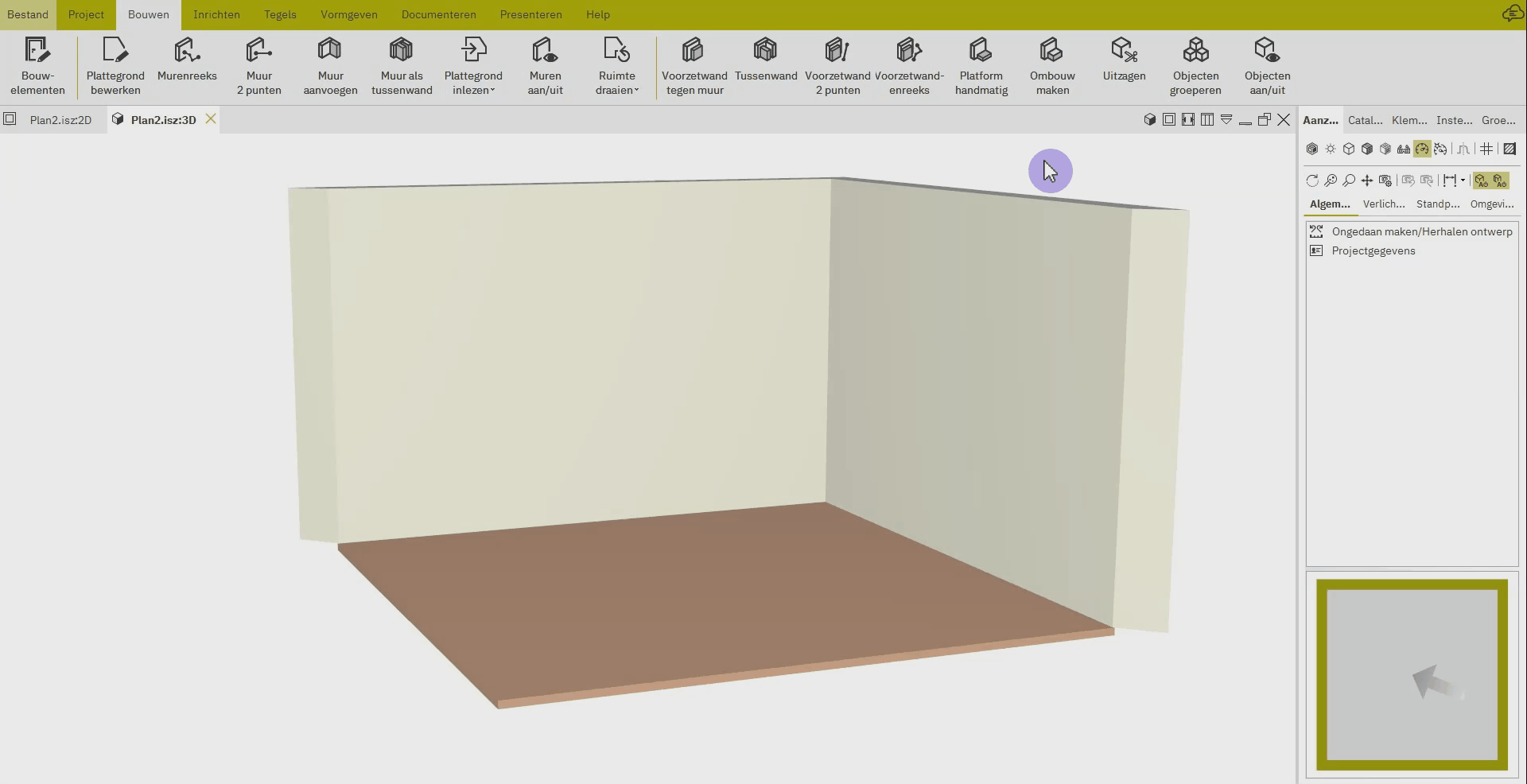Toggle Objecten aan/uit
The width and height of the screenshot is (1527, 784).
(1267, 65)
